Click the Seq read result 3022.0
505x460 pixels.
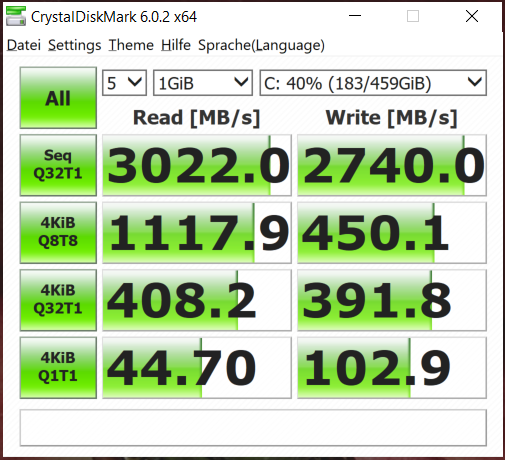tap(197, 165)
